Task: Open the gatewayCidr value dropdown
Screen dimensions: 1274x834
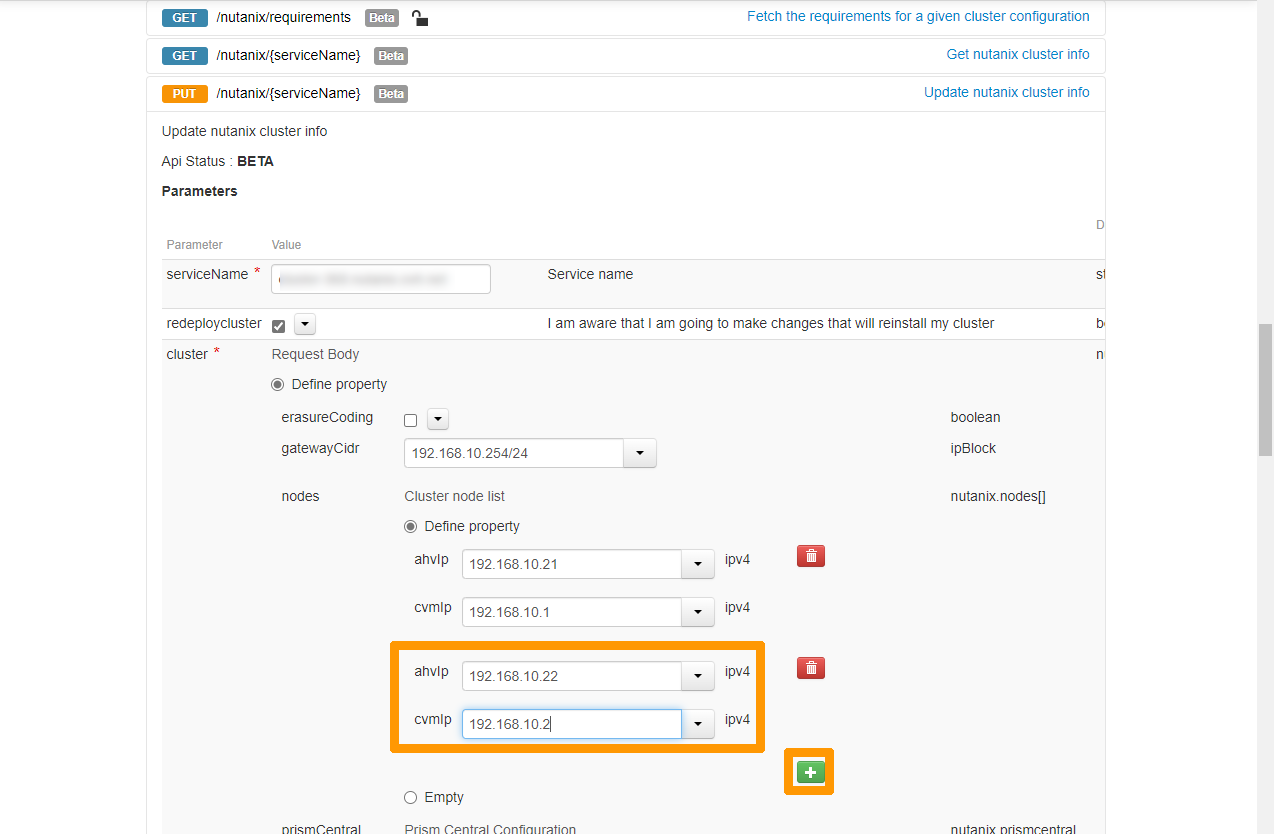Action: [639, 453]
